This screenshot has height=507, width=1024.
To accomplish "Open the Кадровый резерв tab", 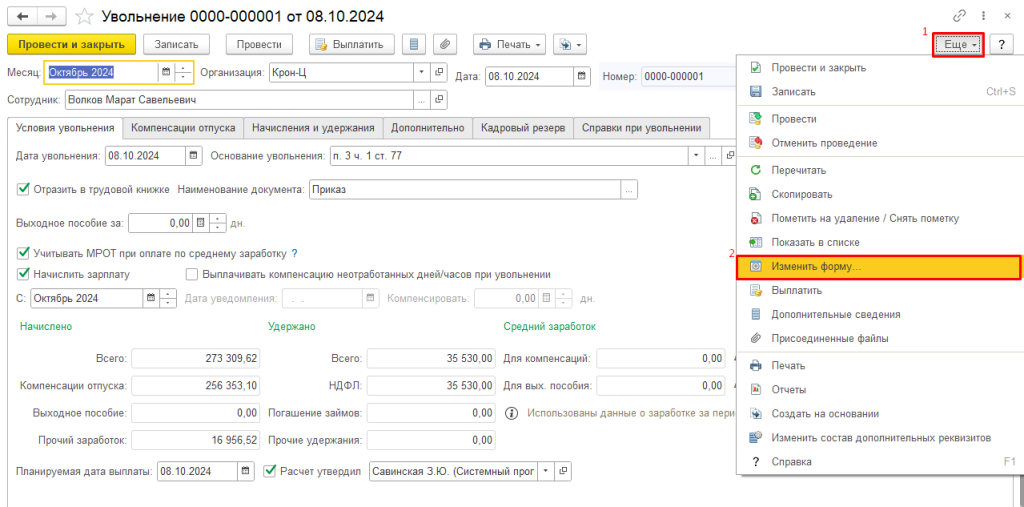I will (x=522, y=128).
